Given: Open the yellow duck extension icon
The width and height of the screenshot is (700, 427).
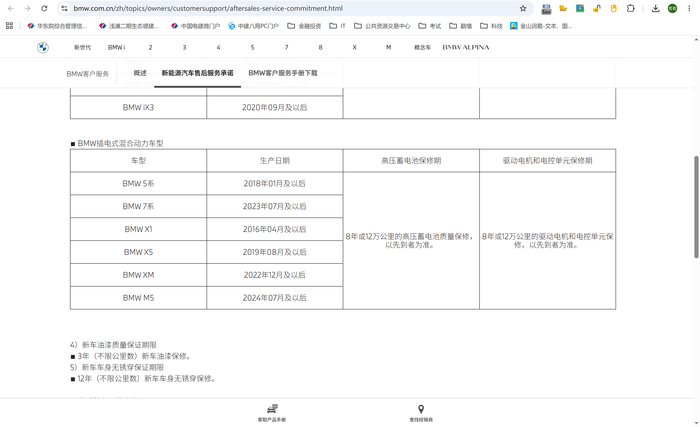Looking at the screenshot, I should pyautogui.click(x=563, y=8).
